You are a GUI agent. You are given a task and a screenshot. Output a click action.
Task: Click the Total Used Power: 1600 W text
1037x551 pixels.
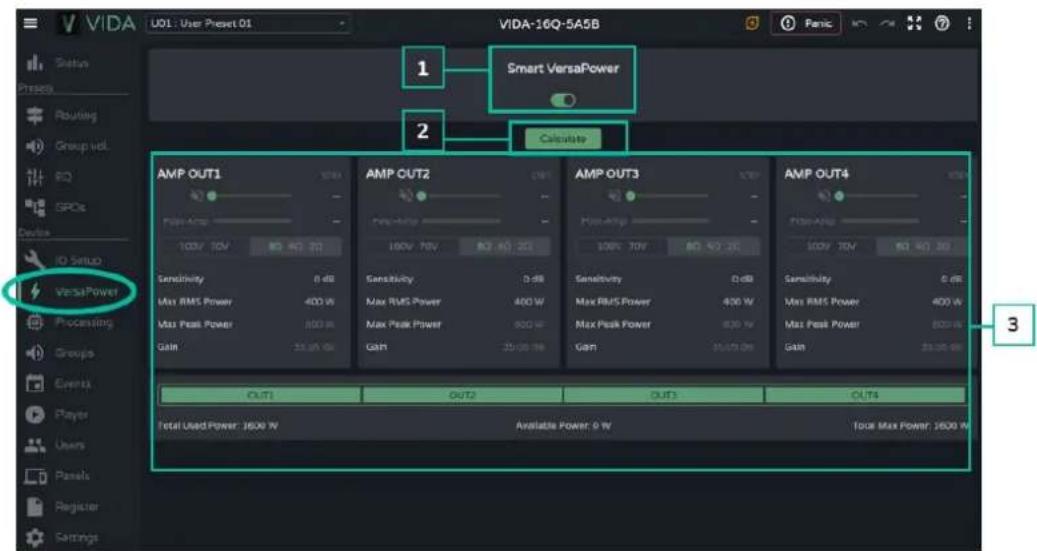tap(218, 425)
